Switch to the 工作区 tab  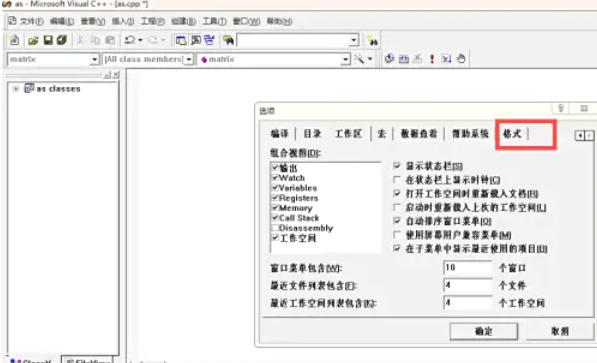(348, 134)
